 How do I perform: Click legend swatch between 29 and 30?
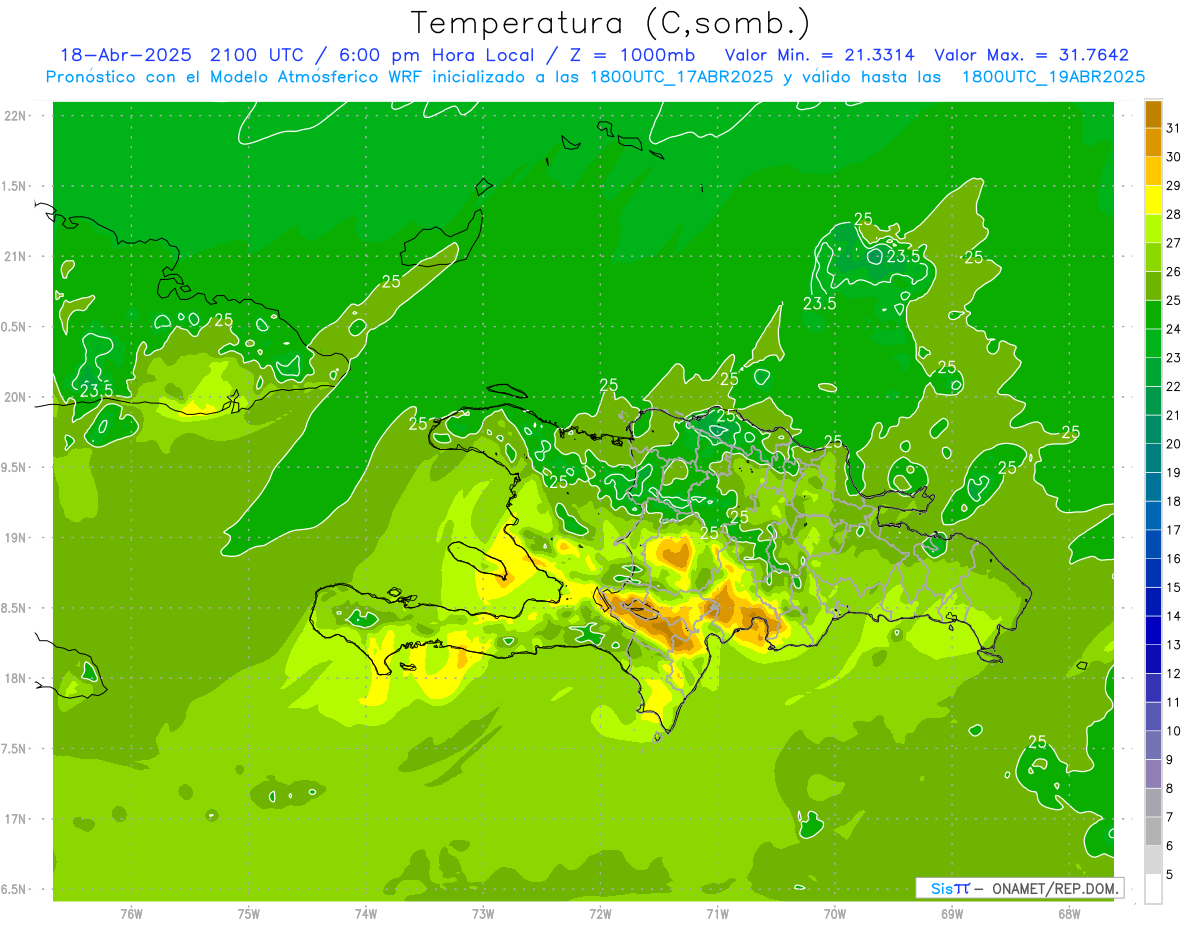[1153, 171]
